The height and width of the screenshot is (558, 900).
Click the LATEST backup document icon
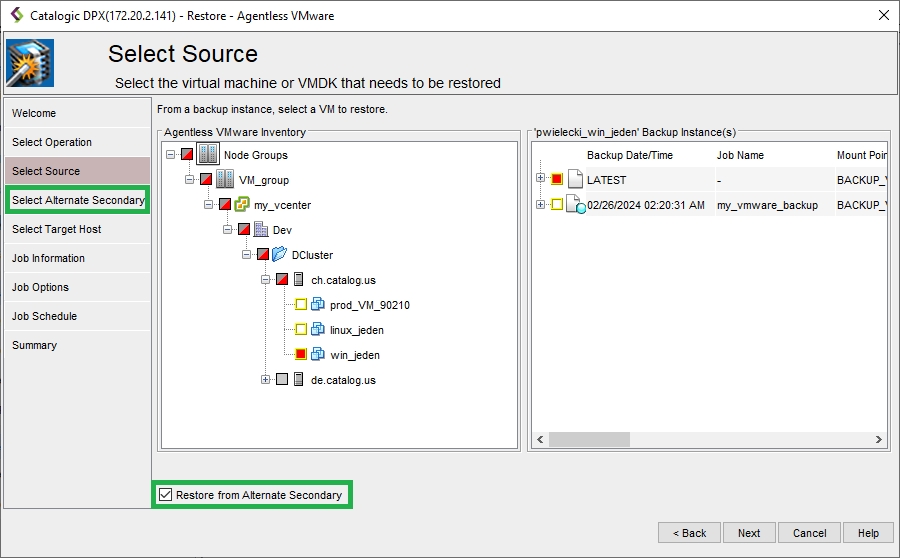pos(574,180)
